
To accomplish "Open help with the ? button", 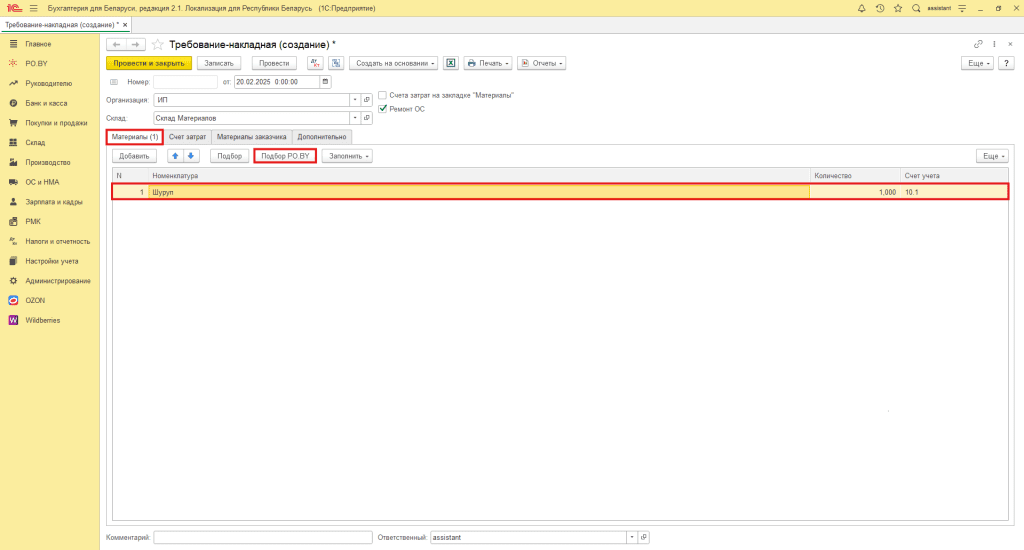I will tap(1006, 63).
